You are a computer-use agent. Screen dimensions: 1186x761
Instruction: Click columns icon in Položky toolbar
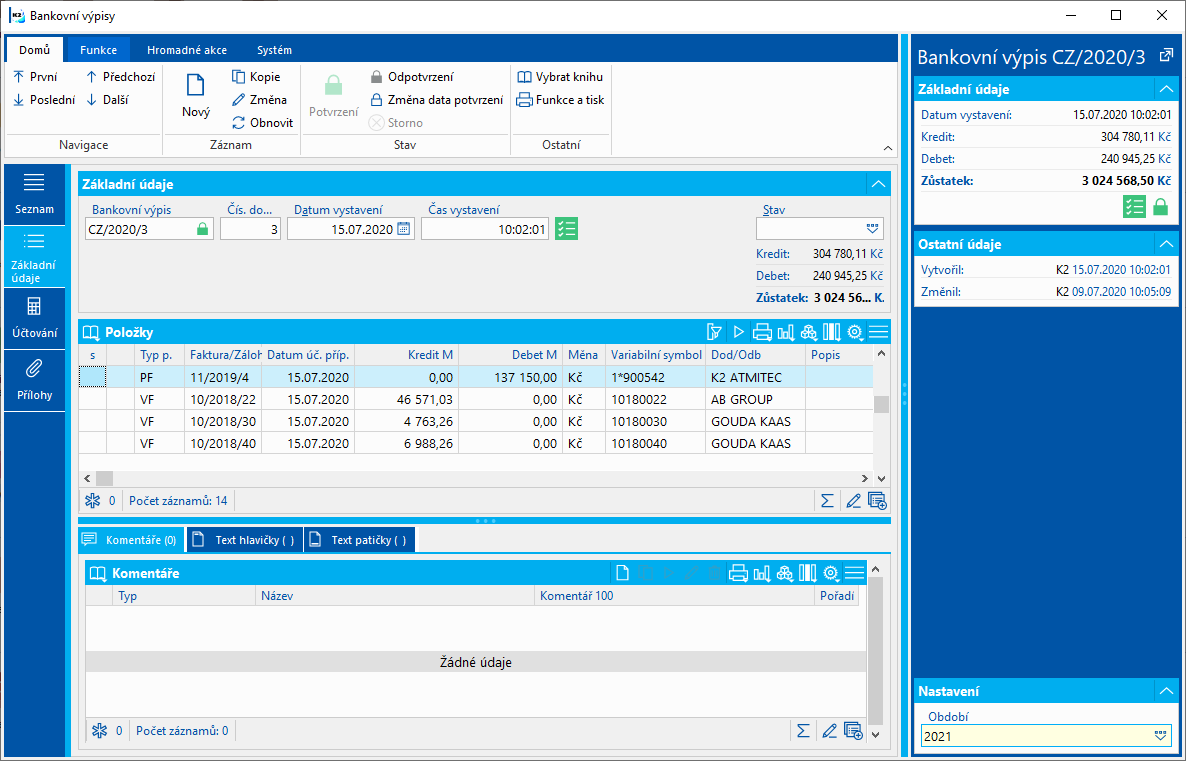(831, 332)
